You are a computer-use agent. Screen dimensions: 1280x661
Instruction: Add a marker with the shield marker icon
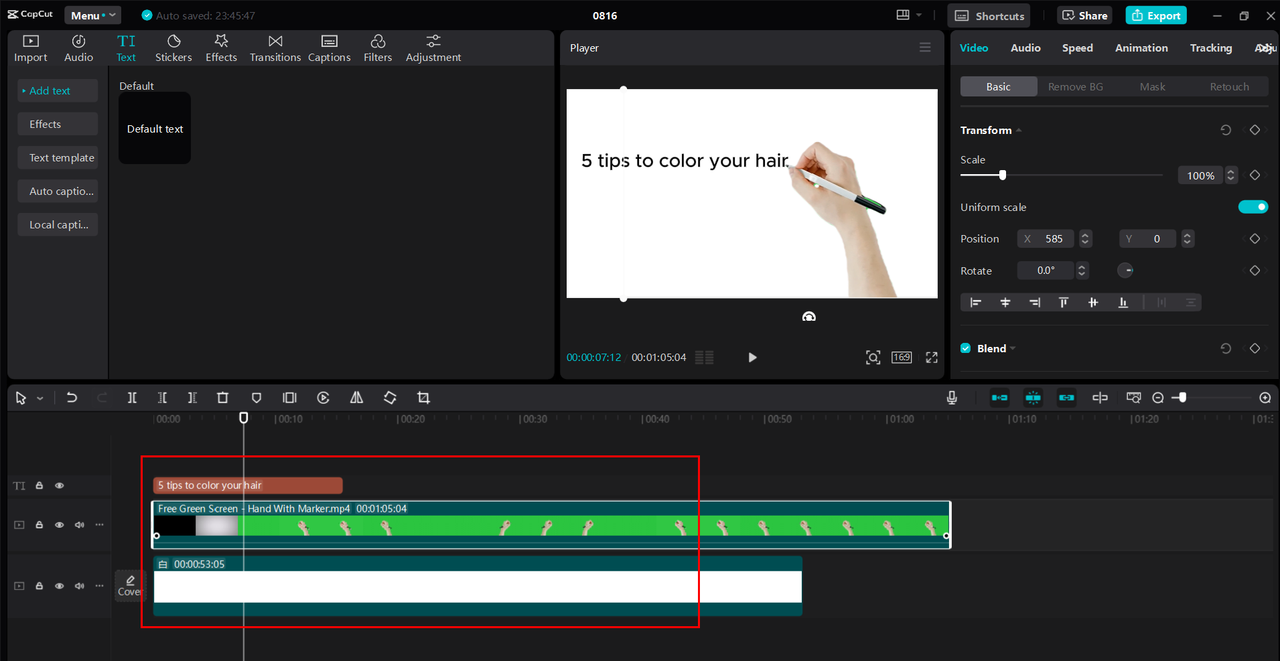pyautogui.click(x=256, y=398)
